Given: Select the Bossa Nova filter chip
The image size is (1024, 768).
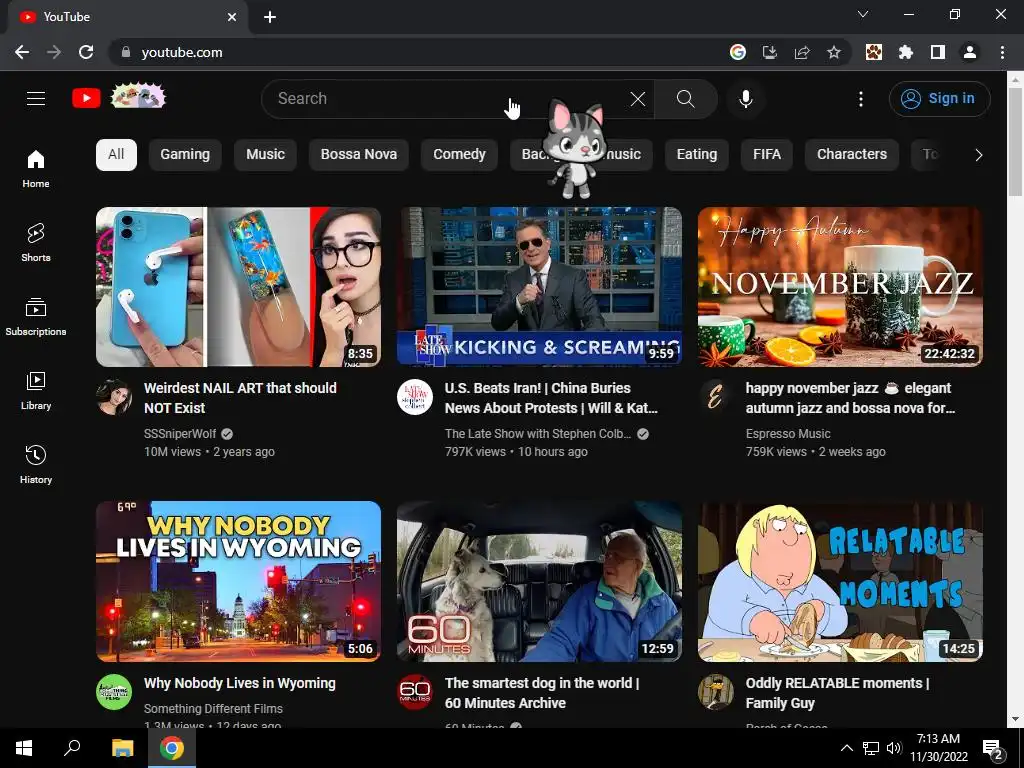Looking at the screenshot, I should [x=359, y=155].
